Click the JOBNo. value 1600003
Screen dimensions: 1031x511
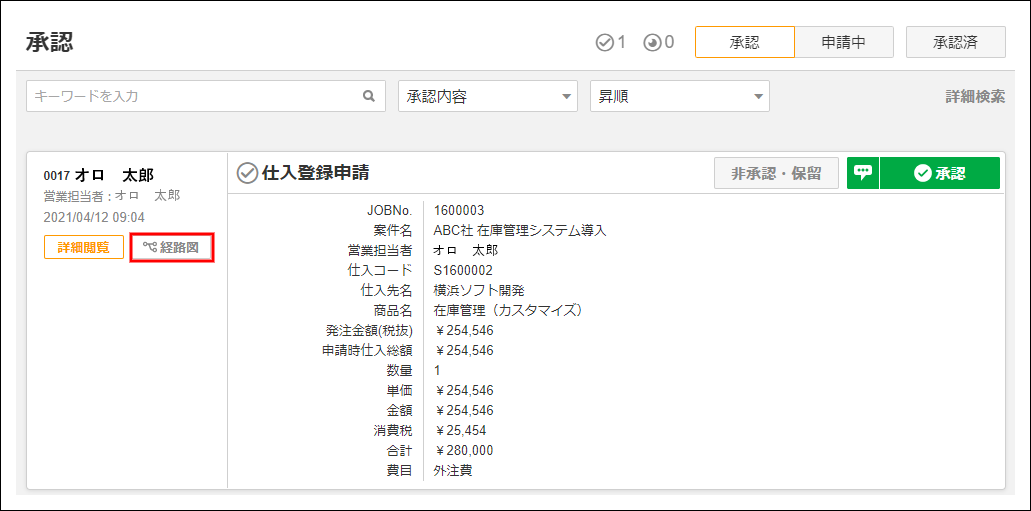pos(459,210)
